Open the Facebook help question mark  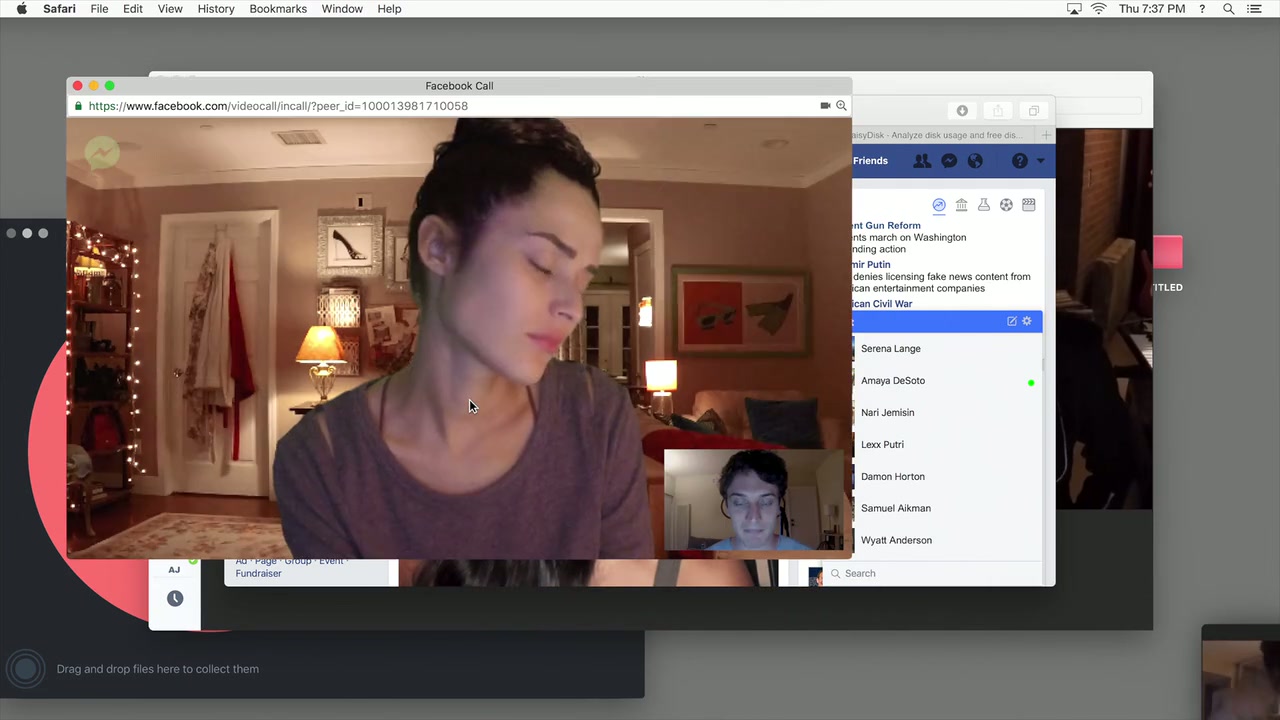click(x=1019, y=161)
